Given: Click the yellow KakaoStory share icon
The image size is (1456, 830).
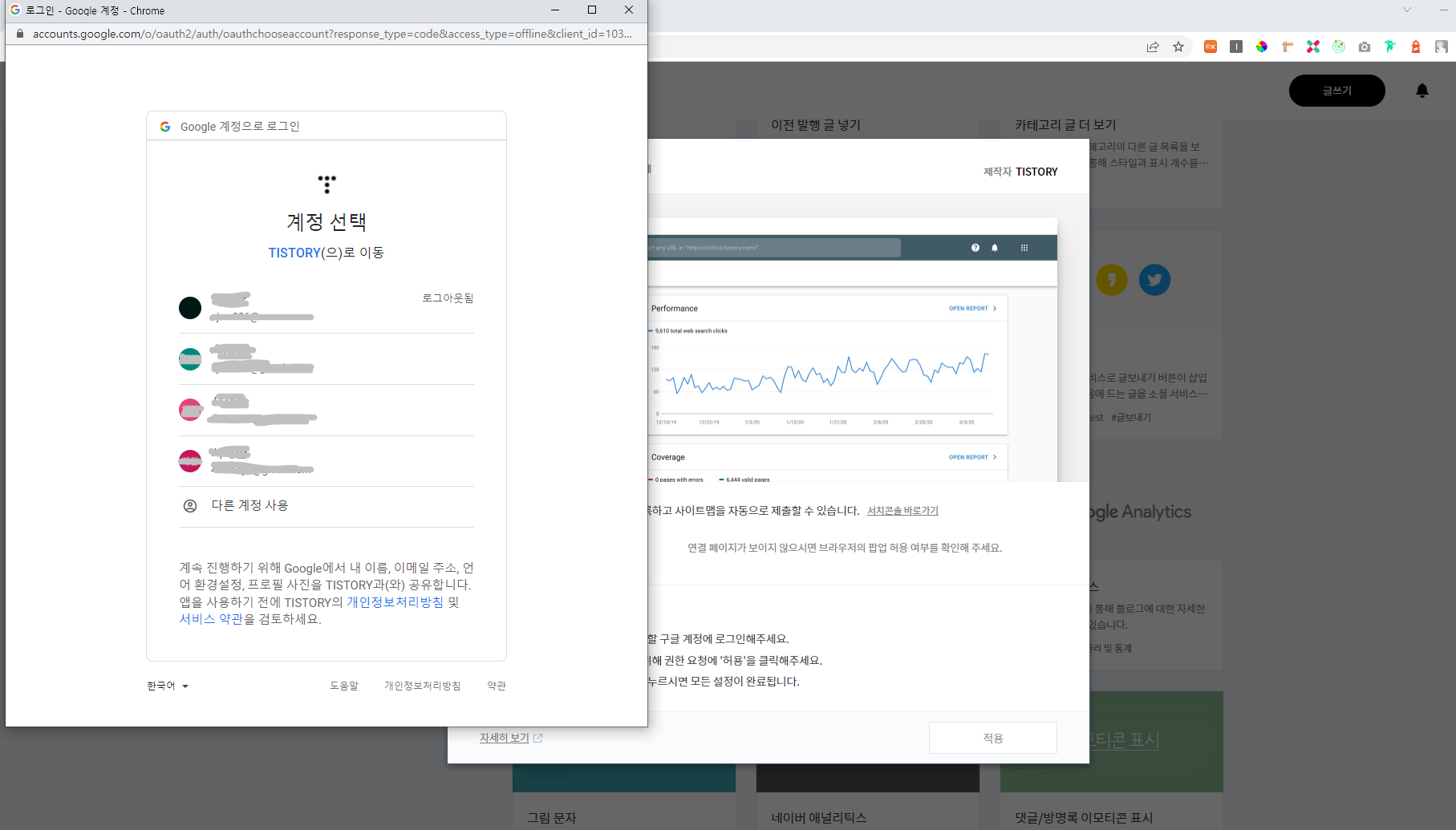Looking at the screenshot, I should point(1112,280).
